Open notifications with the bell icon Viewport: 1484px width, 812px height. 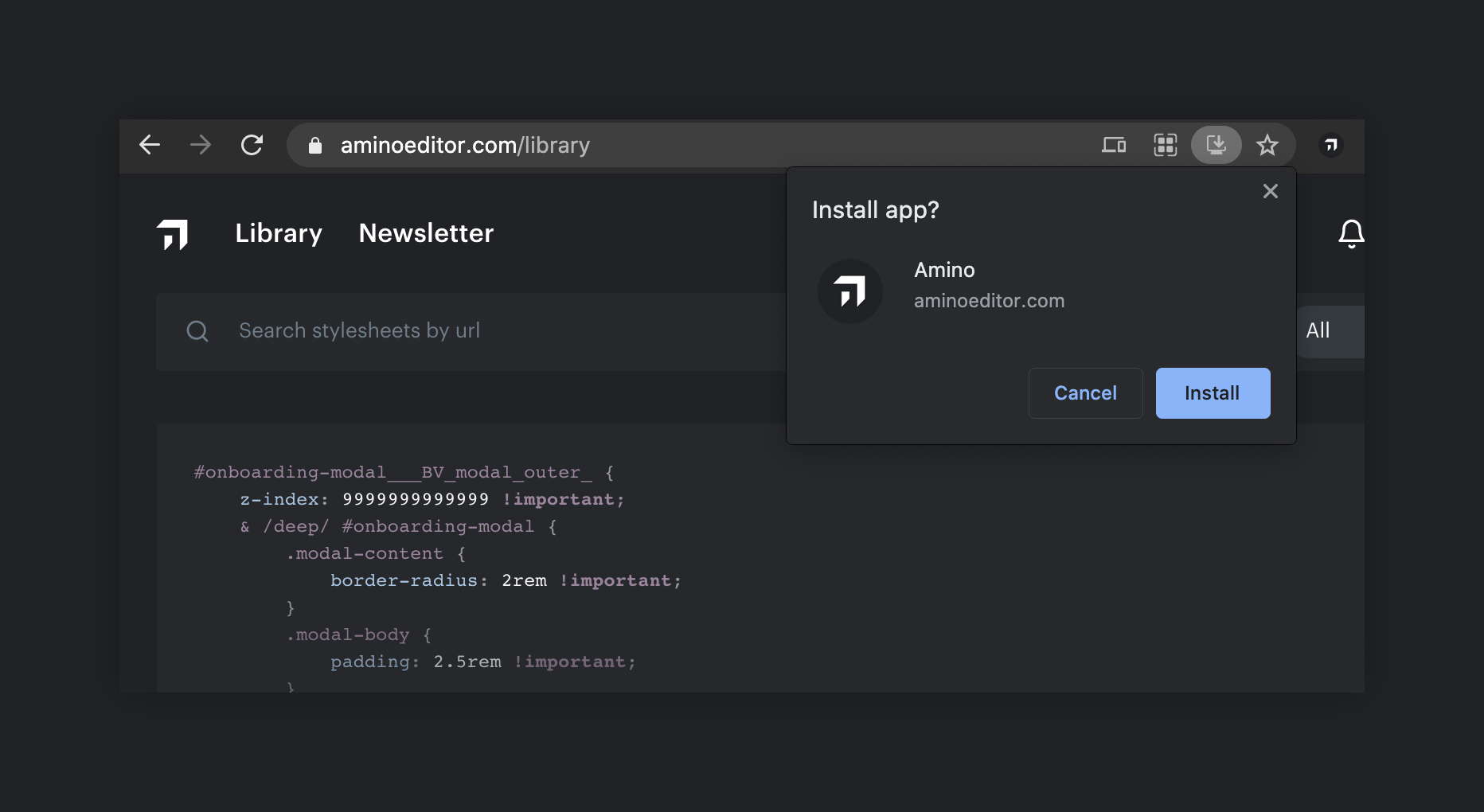(x=1351, y=234)
